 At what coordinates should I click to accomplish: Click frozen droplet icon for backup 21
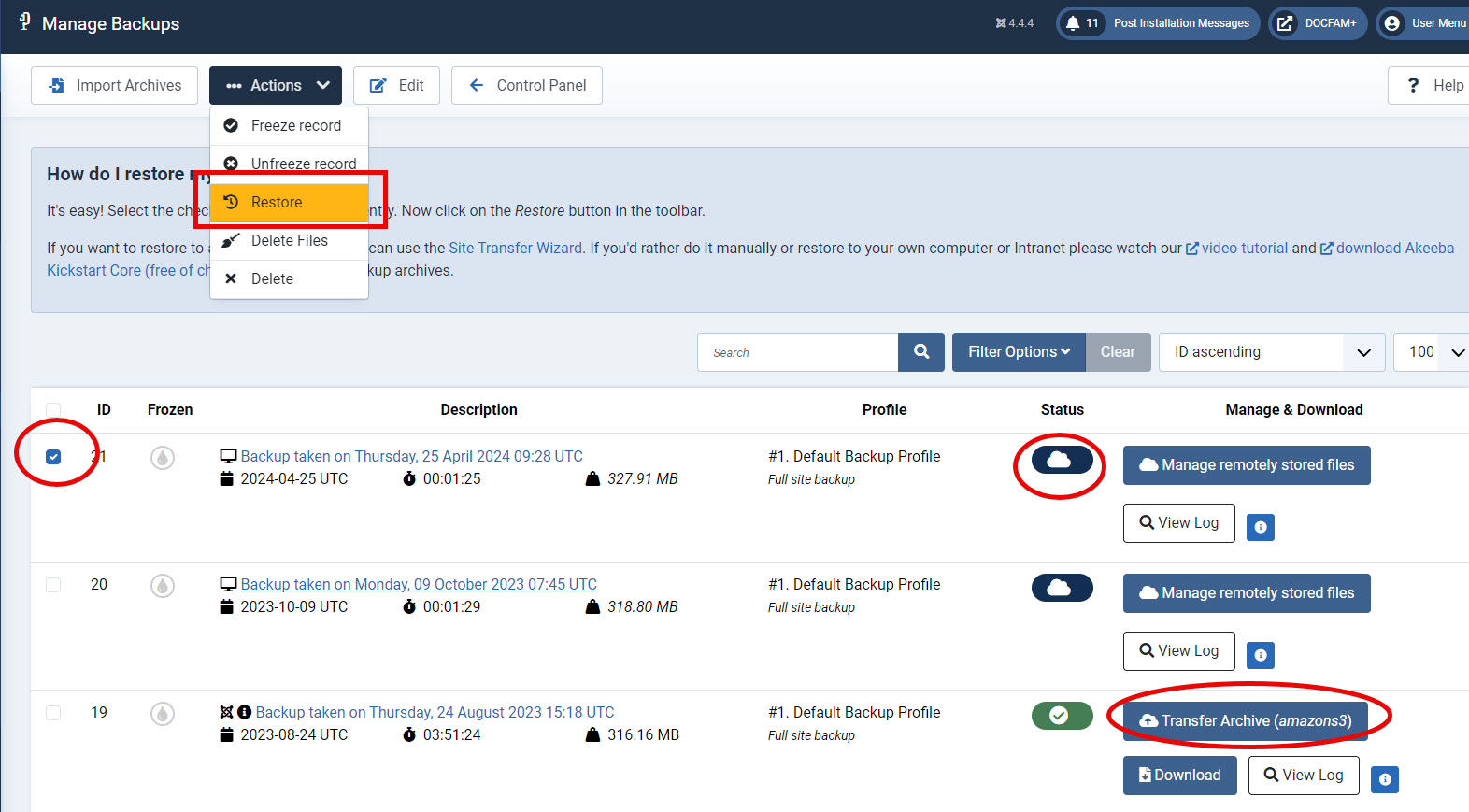click(x=163, y=458)
